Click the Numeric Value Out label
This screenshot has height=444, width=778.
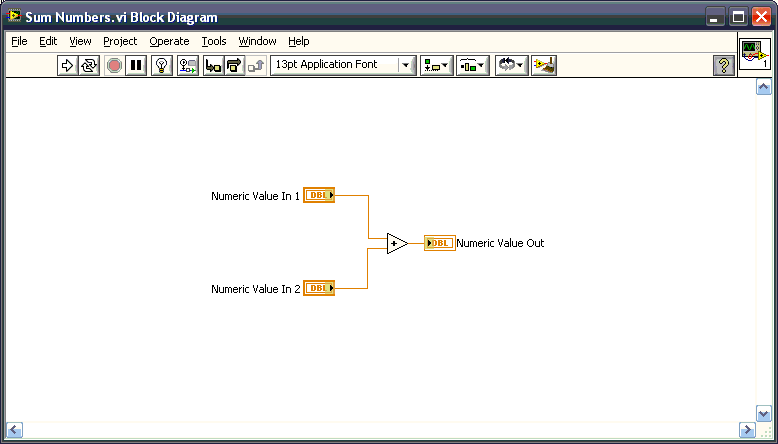coord(500,243)
